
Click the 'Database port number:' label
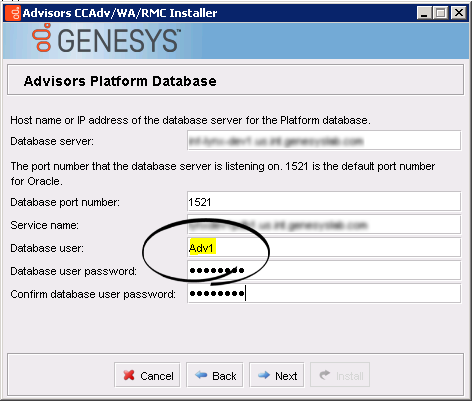point(65,202)
